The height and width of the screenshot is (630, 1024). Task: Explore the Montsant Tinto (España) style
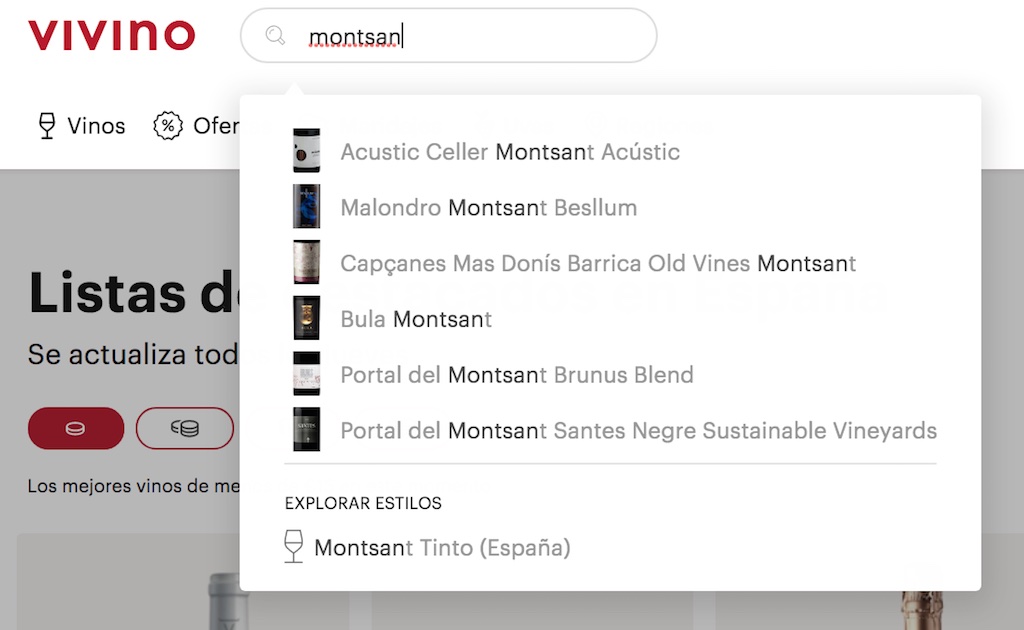coord(442,548)
